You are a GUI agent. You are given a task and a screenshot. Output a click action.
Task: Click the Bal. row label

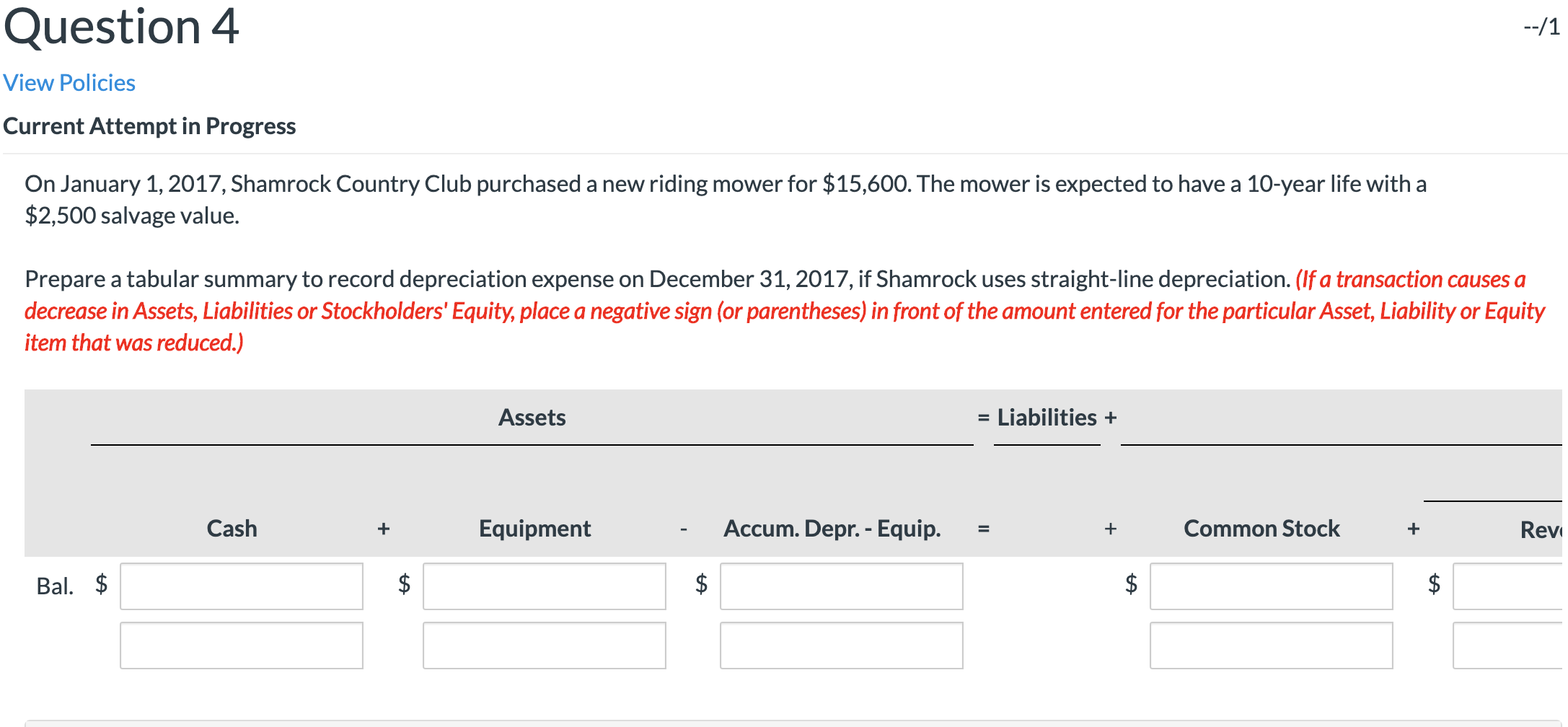(55, 586)
